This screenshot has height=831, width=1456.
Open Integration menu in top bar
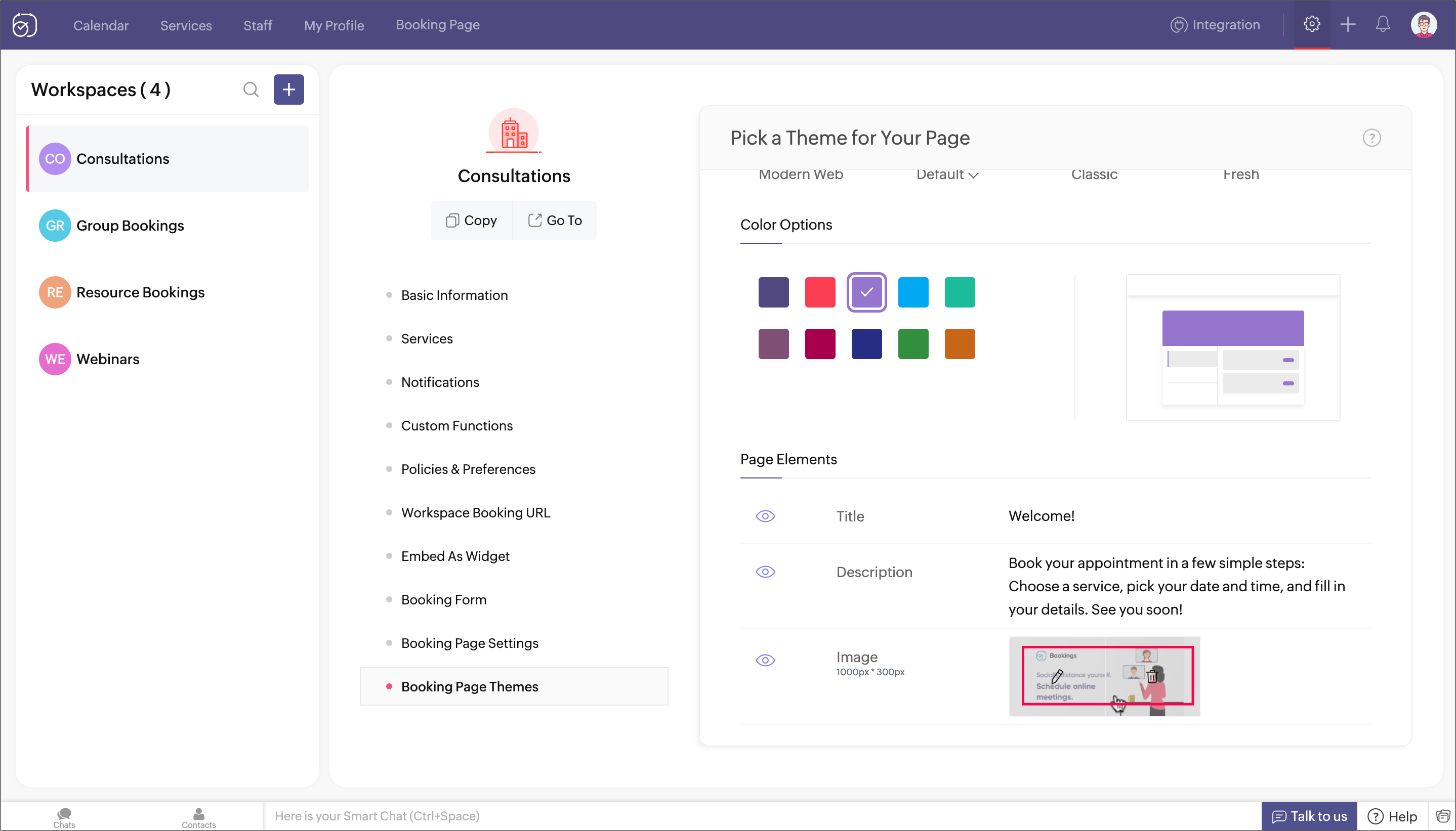(x=1215, y=25)
